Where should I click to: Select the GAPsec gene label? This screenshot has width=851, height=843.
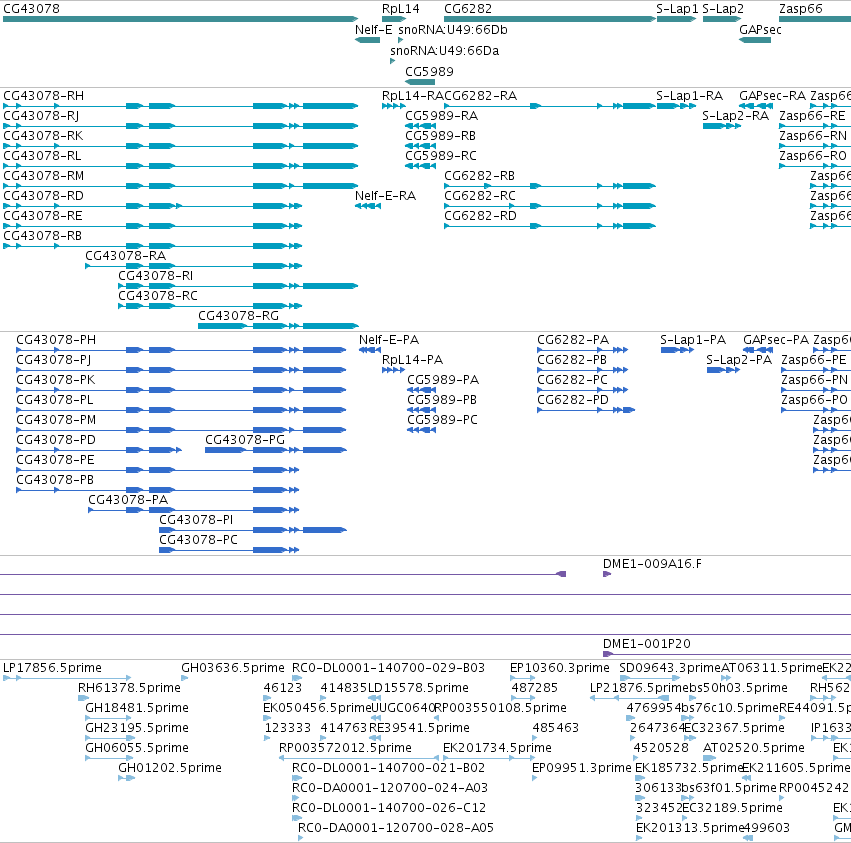tap(760, 30)
